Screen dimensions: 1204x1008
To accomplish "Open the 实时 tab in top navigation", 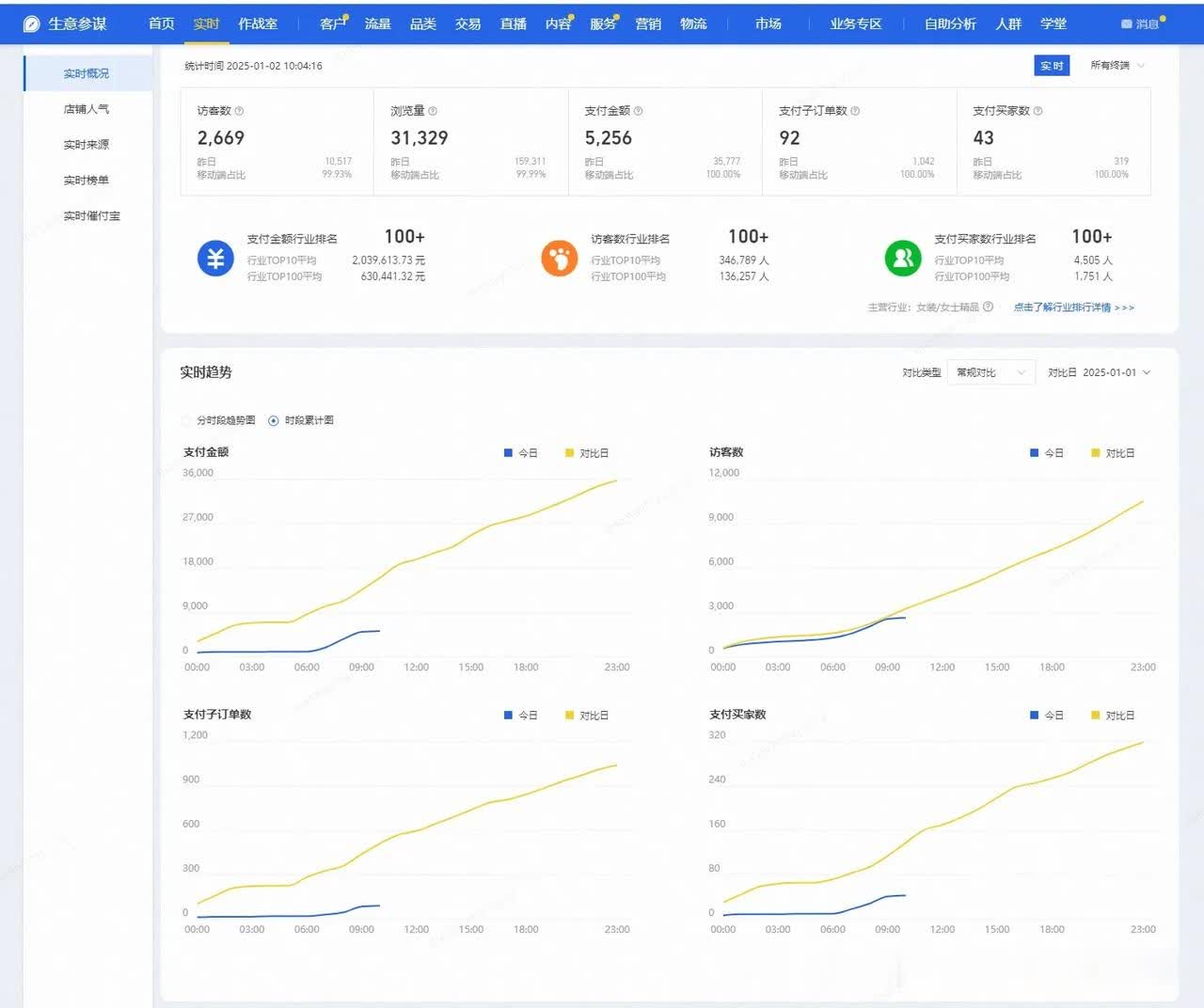I will [206, 24].
